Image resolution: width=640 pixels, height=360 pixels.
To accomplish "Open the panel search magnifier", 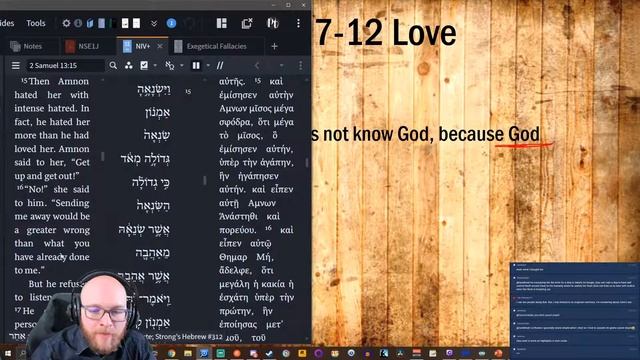I will (113, 65).
